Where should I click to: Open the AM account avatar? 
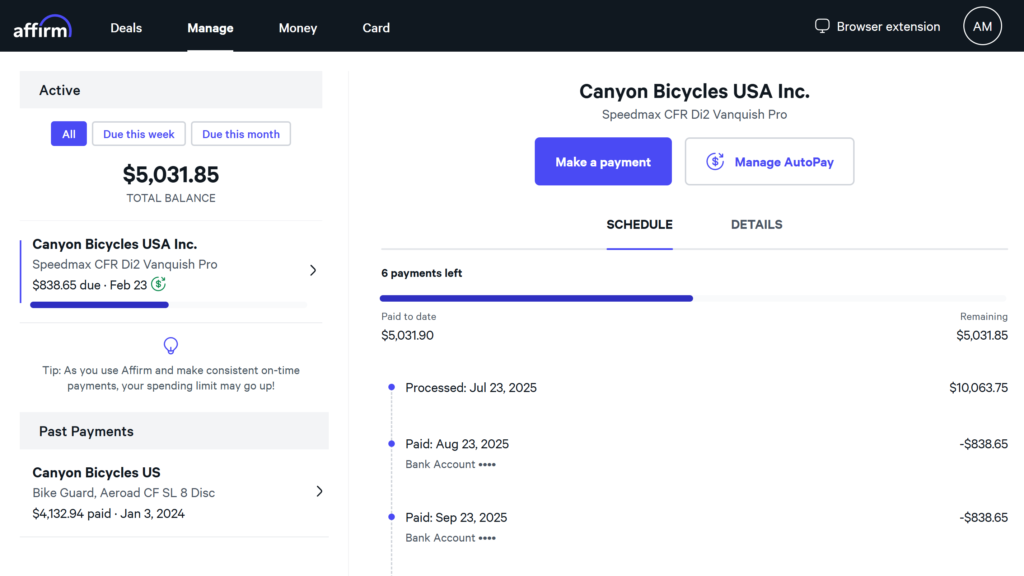[x=982, y=27]
